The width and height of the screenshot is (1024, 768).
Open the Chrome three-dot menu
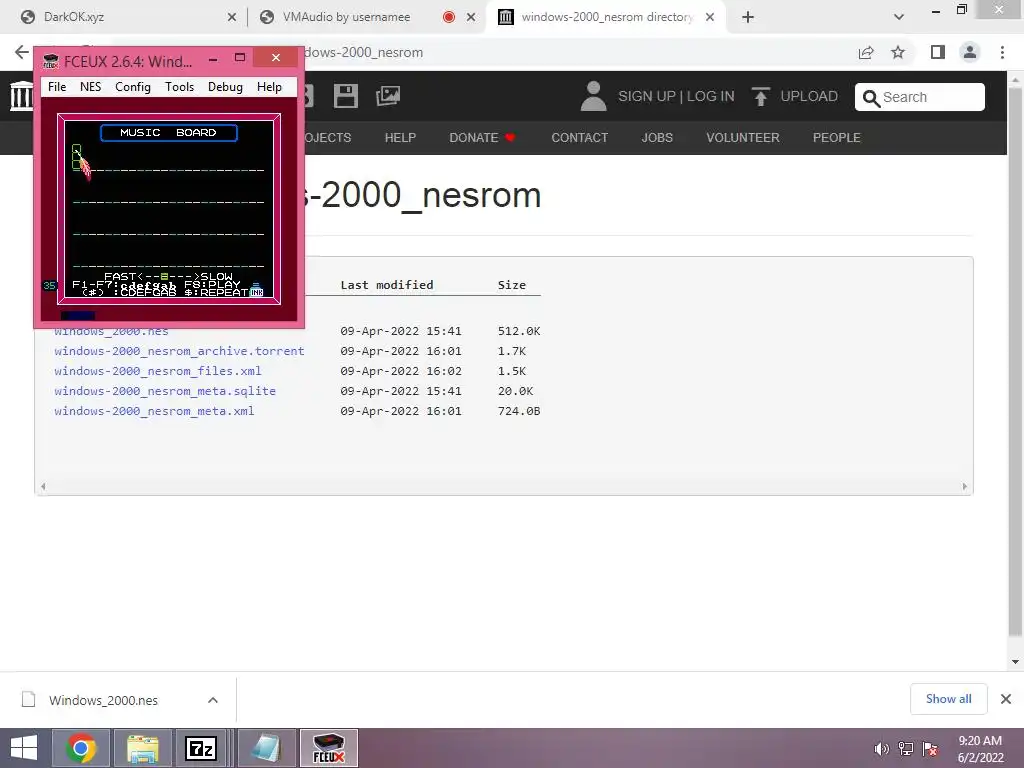click(x=1002, y=52)
